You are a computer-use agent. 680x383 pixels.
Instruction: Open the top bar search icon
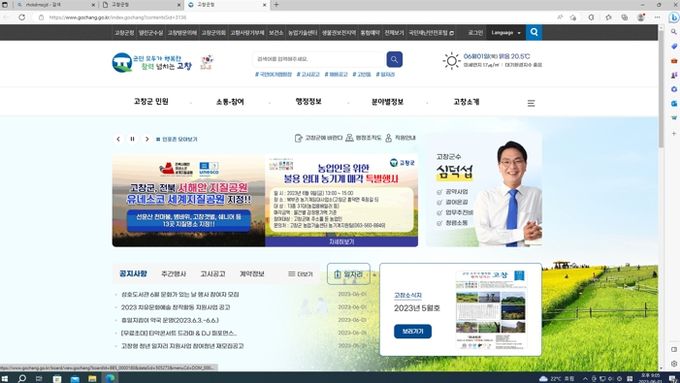coord(534,33)
